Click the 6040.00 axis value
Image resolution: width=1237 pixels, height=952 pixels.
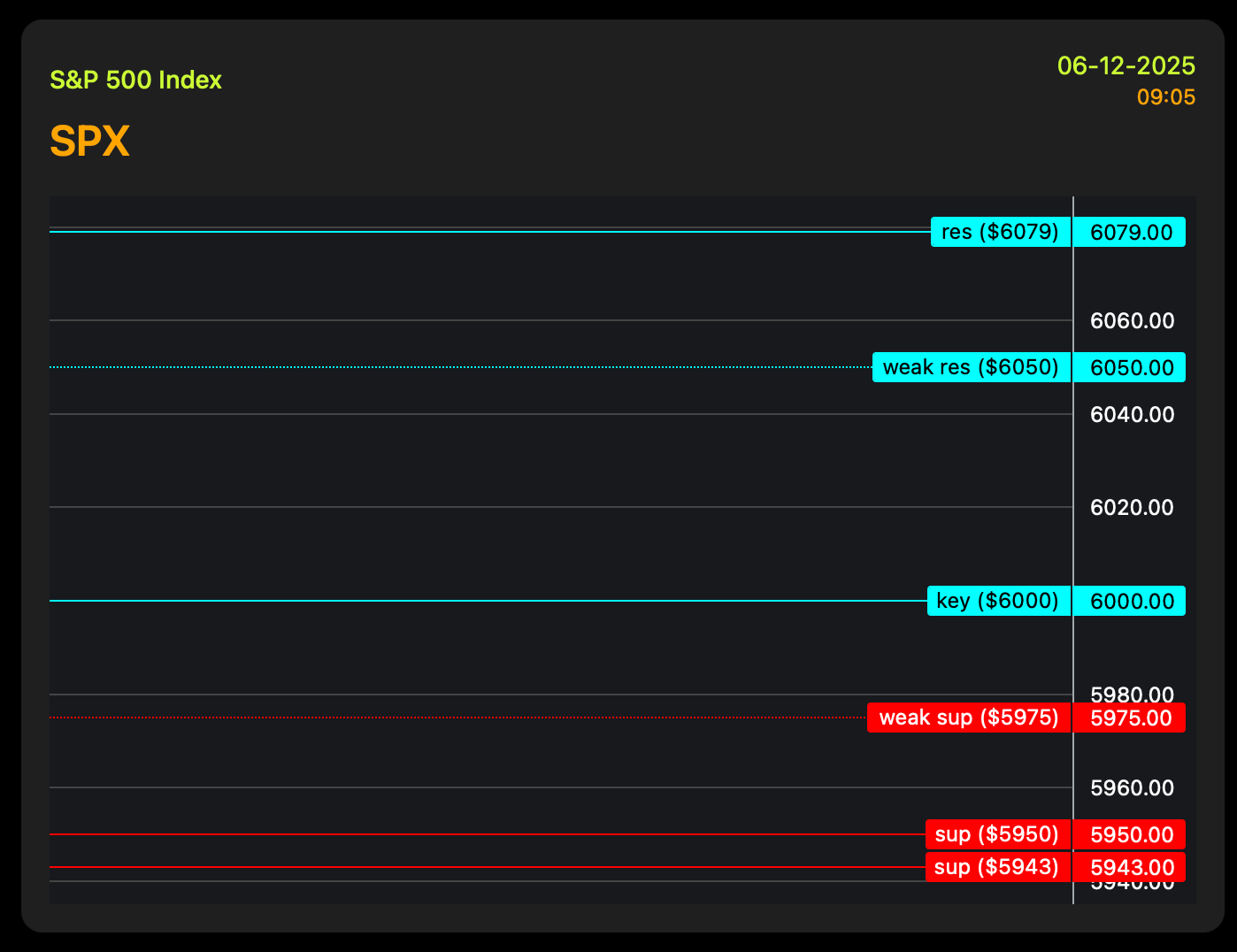1133,414
